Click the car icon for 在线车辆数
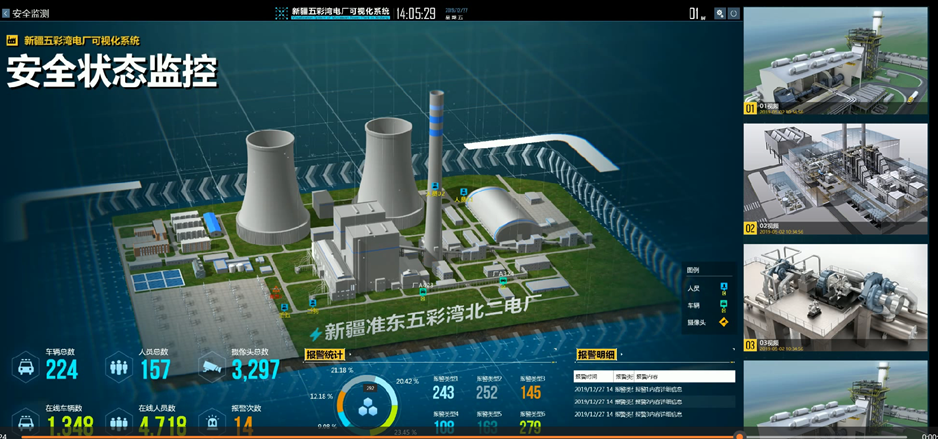Screen dimensions: 938x439 [x=26, y=422]
